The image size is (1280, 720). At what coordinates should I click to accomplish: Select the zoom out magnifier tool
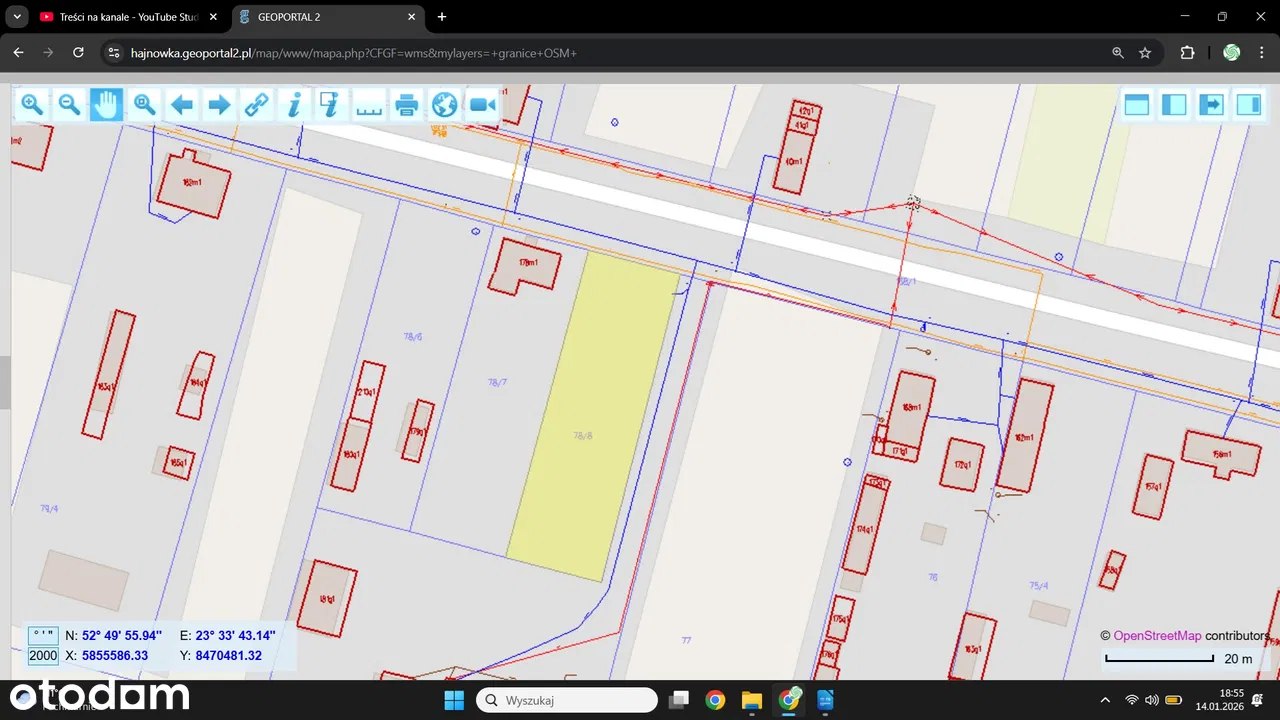[69, 105]
